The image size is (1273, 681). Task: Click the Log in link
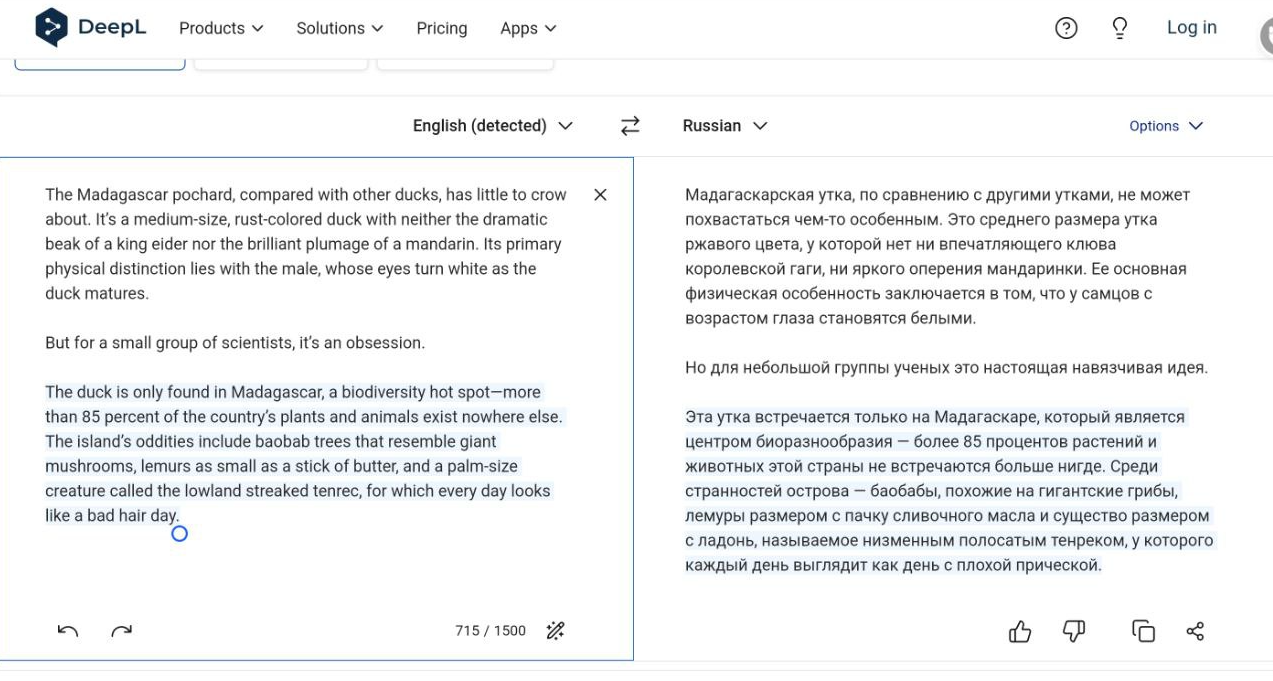pyautogui.click(x=1192, y=28)
